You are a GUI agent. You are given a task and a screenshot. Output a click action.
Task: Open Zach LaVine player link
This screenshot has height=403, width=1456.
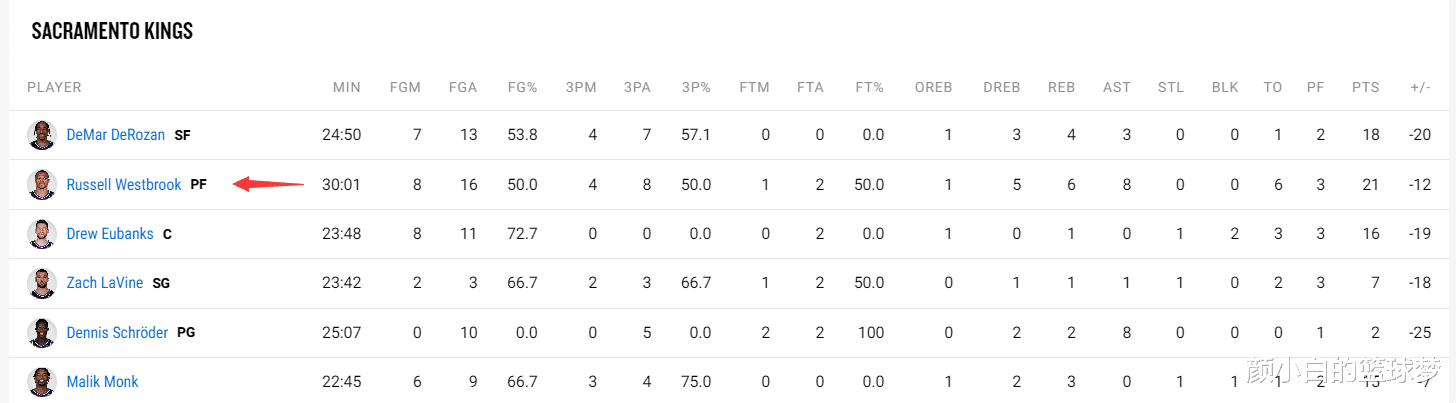pos(105,283)
